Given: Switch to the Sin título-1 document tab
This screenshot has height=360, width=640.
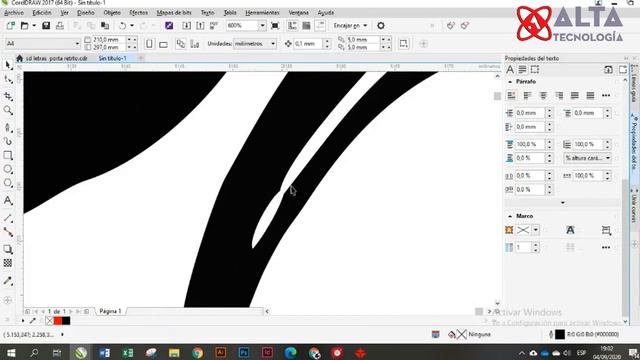Looking at the screenshot, I should click(x=112, y=58).
